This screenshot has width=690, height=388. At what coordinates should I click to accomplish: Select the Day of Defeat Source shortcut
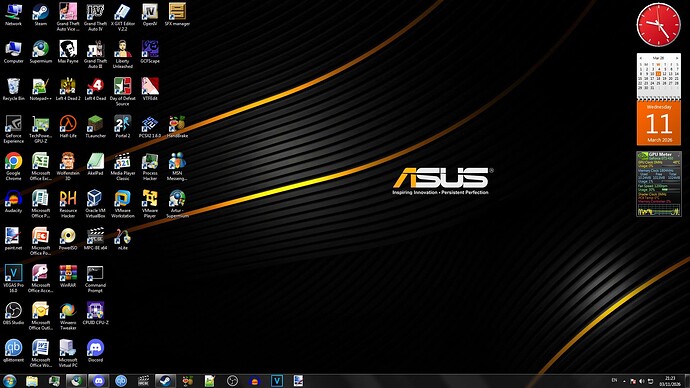click(122, 92)
